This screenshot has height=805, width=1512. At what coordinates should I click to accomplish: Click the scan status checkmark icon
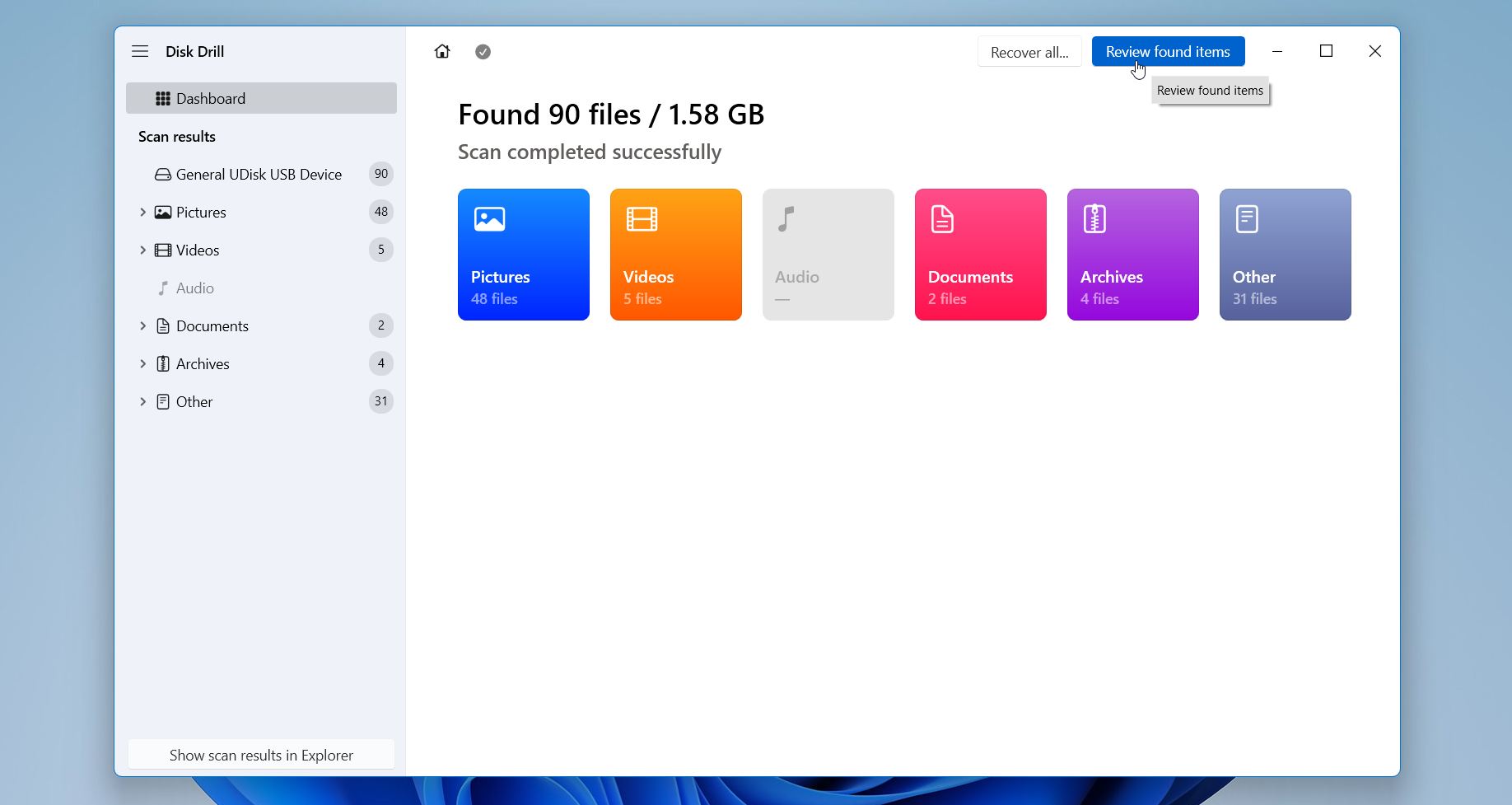pyautogui.click(x=483, y=52)
